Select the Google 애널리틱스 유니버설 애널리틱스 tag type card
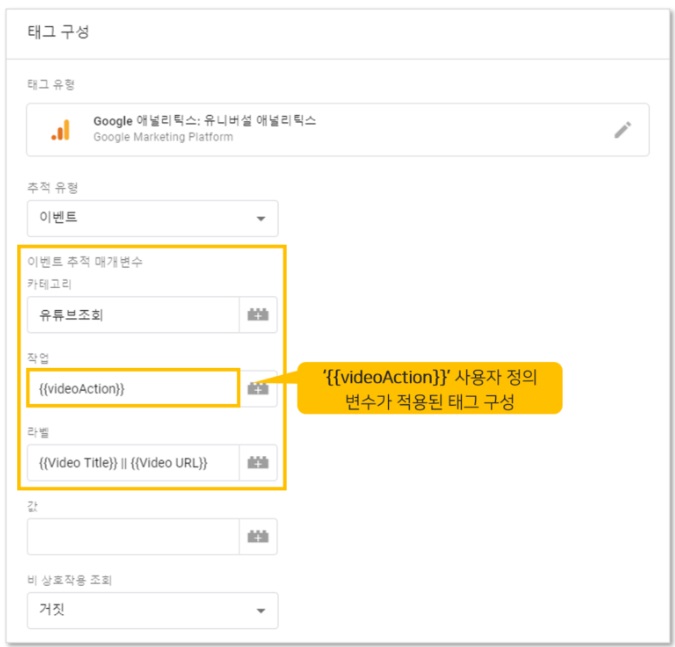This screenshot has width=675, height=647. pos(338,130)
